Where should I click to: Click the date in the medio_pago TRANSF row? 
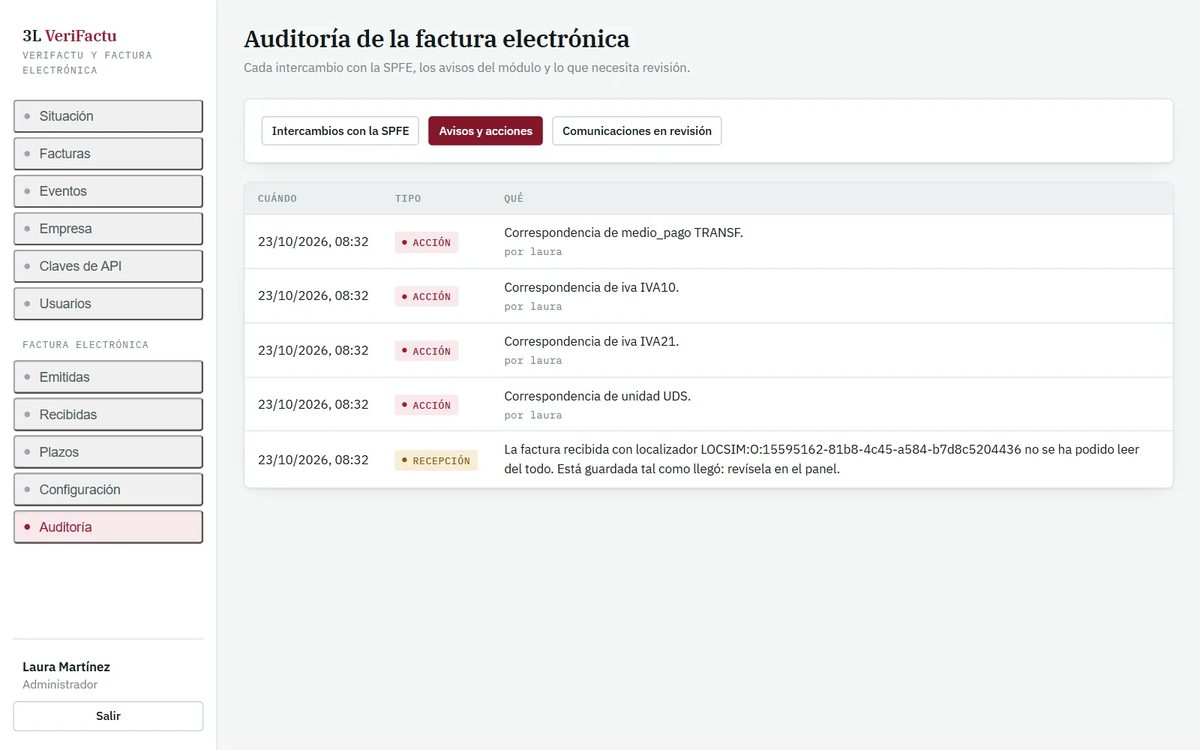[x=313, y=242]
